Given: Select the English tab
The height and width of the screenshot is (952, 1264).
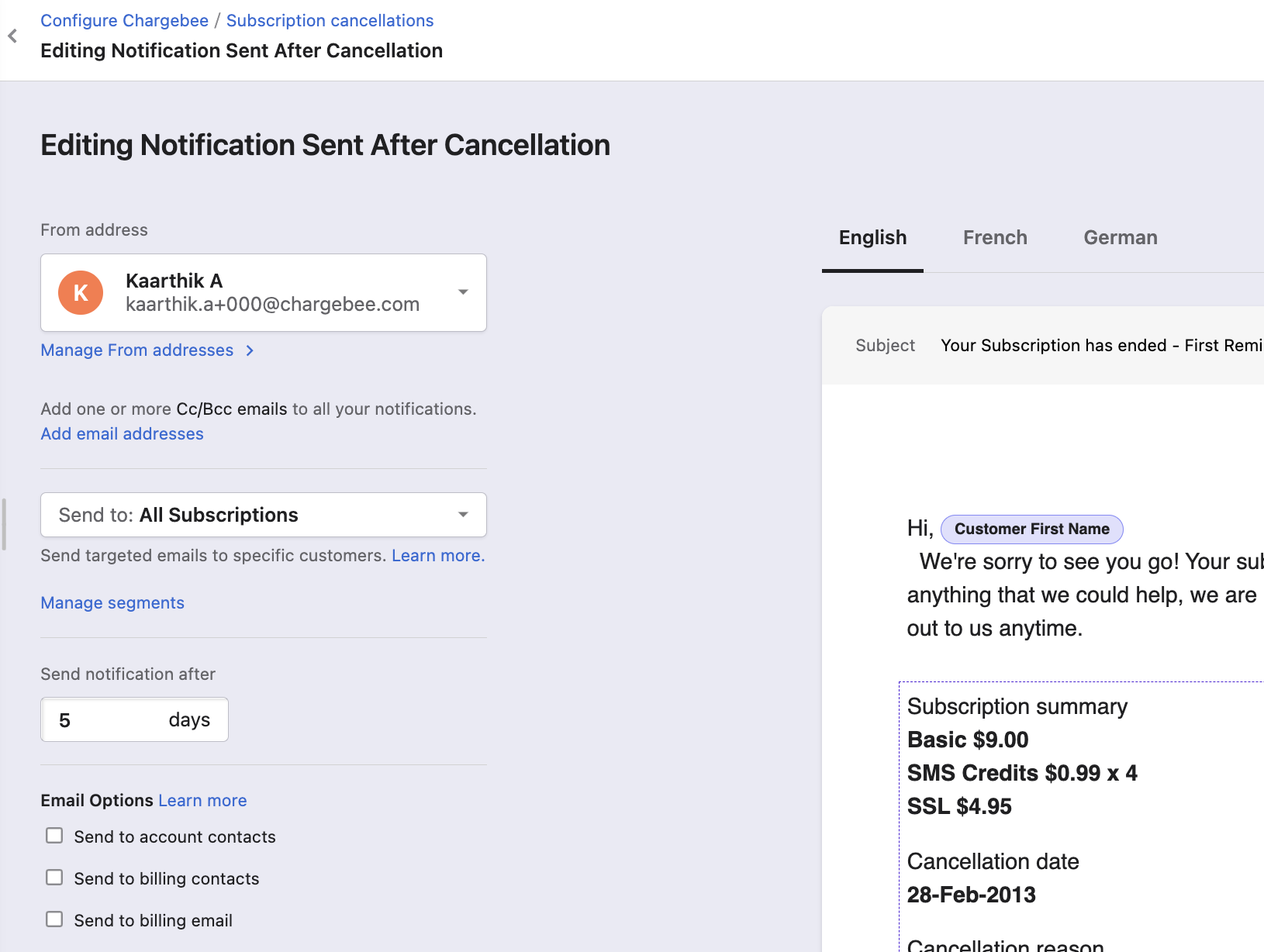Looking at the screenshot, I should tap(872, 238).
